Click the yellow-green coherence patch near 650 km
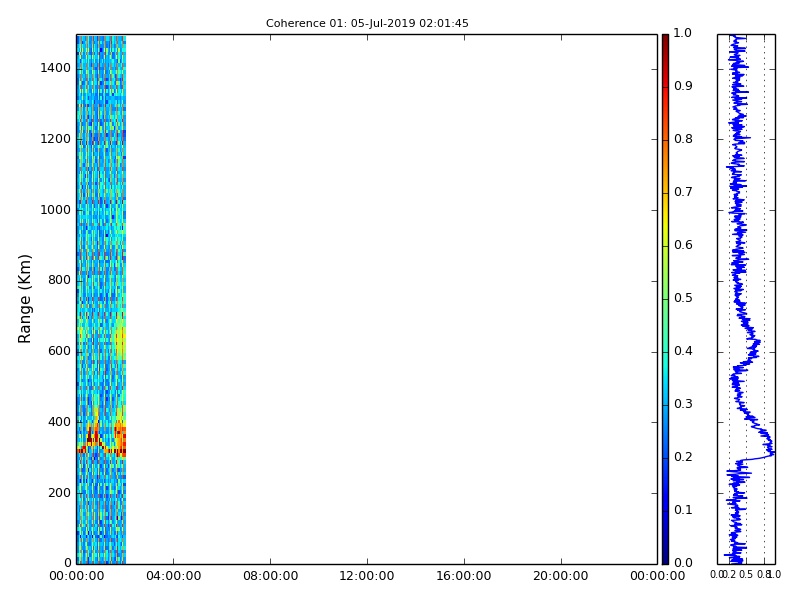This screenshot has height=600, width=800. (120, 337)
